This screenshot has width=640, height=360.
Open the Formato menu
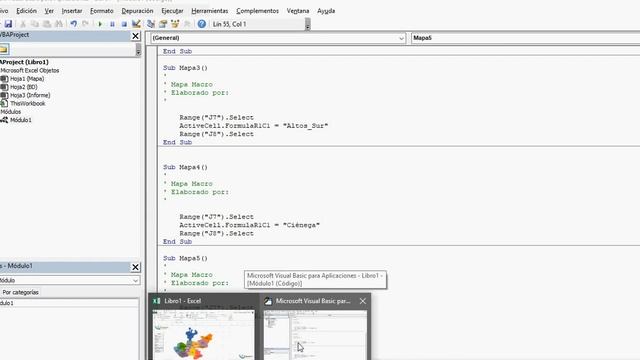pyautogui.click(x=102, y=11)
